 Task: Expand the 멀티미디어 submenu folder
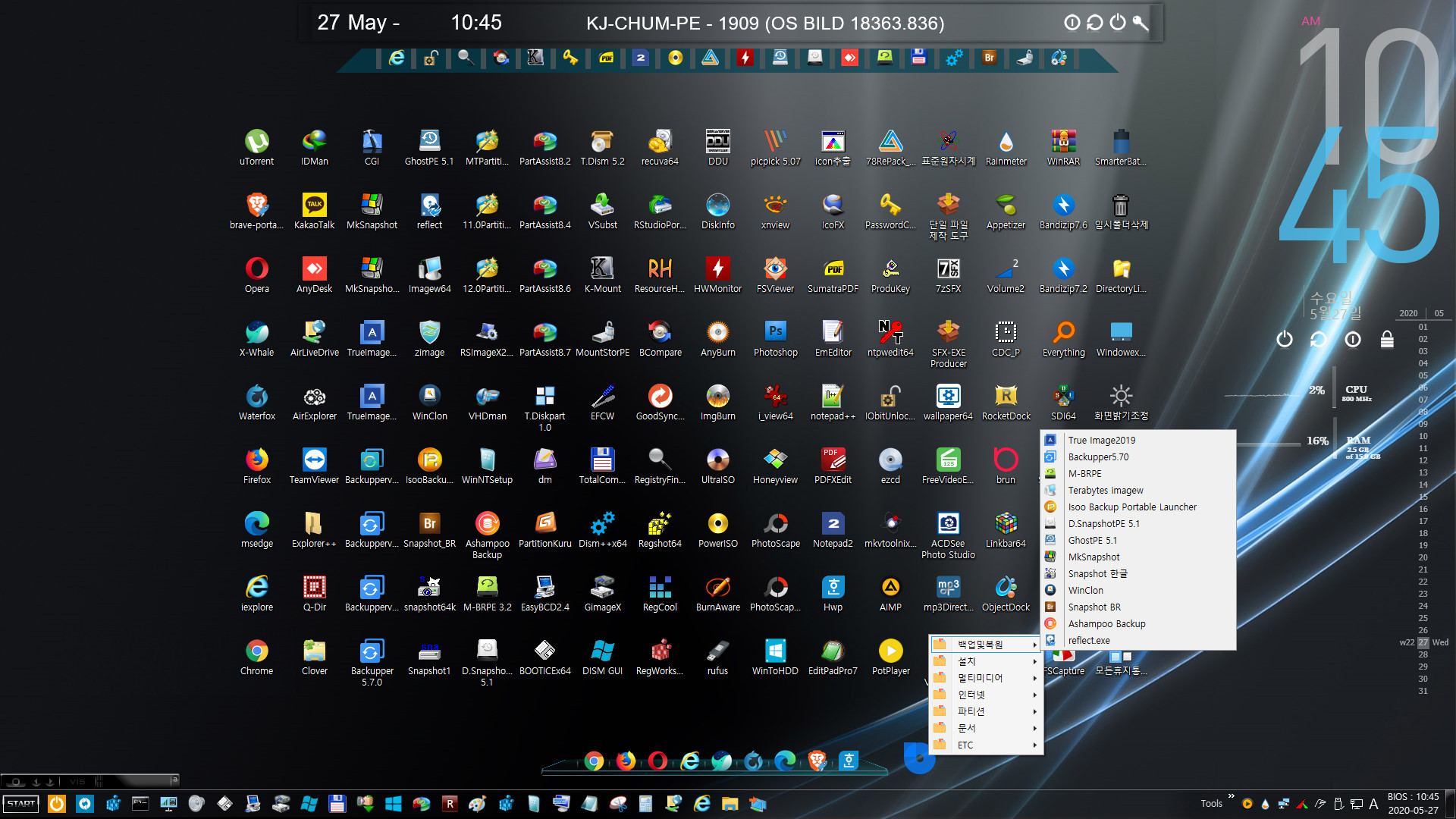click(986, 678)
